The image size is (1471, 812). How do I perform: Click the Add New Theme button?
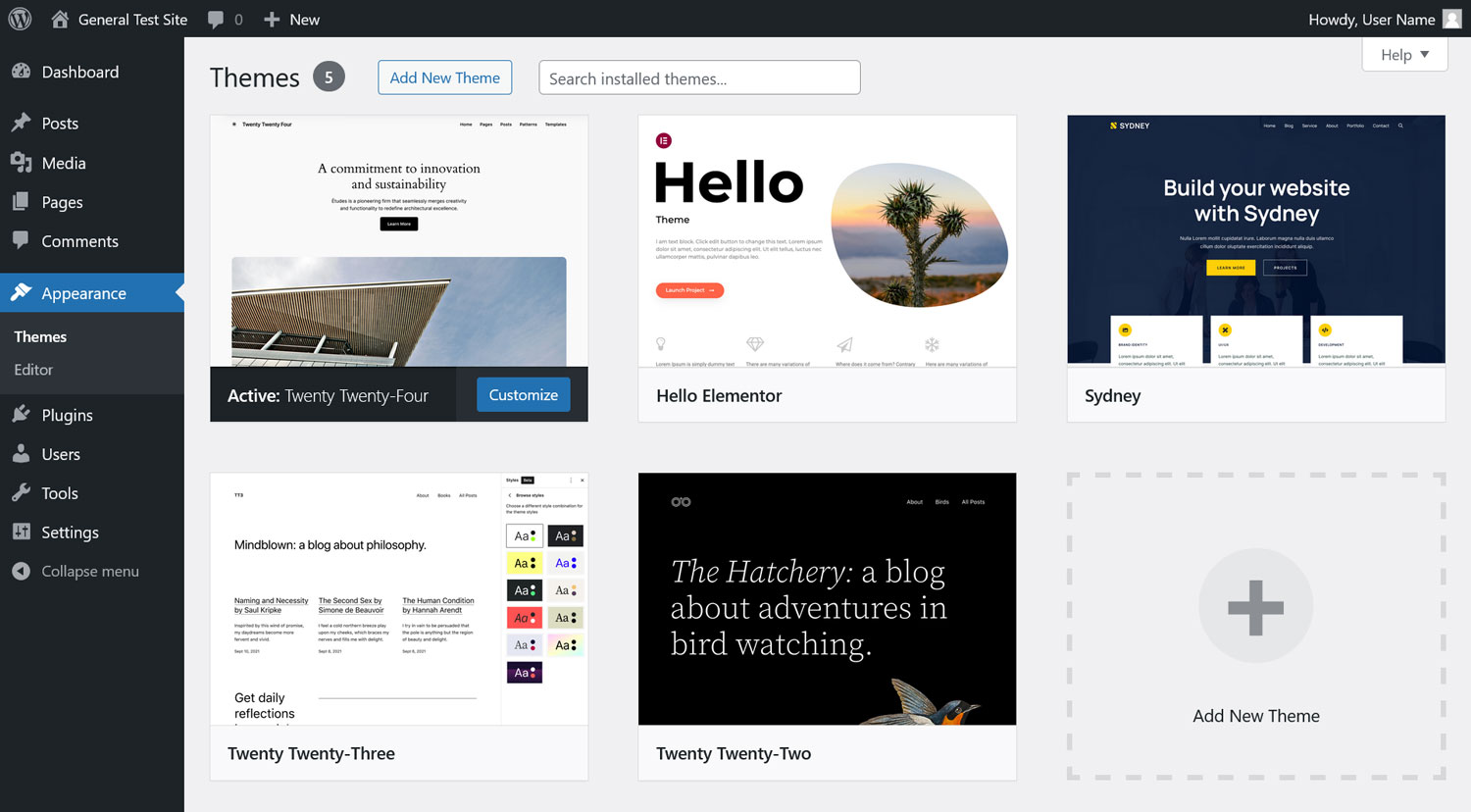(x=444, y=76)
